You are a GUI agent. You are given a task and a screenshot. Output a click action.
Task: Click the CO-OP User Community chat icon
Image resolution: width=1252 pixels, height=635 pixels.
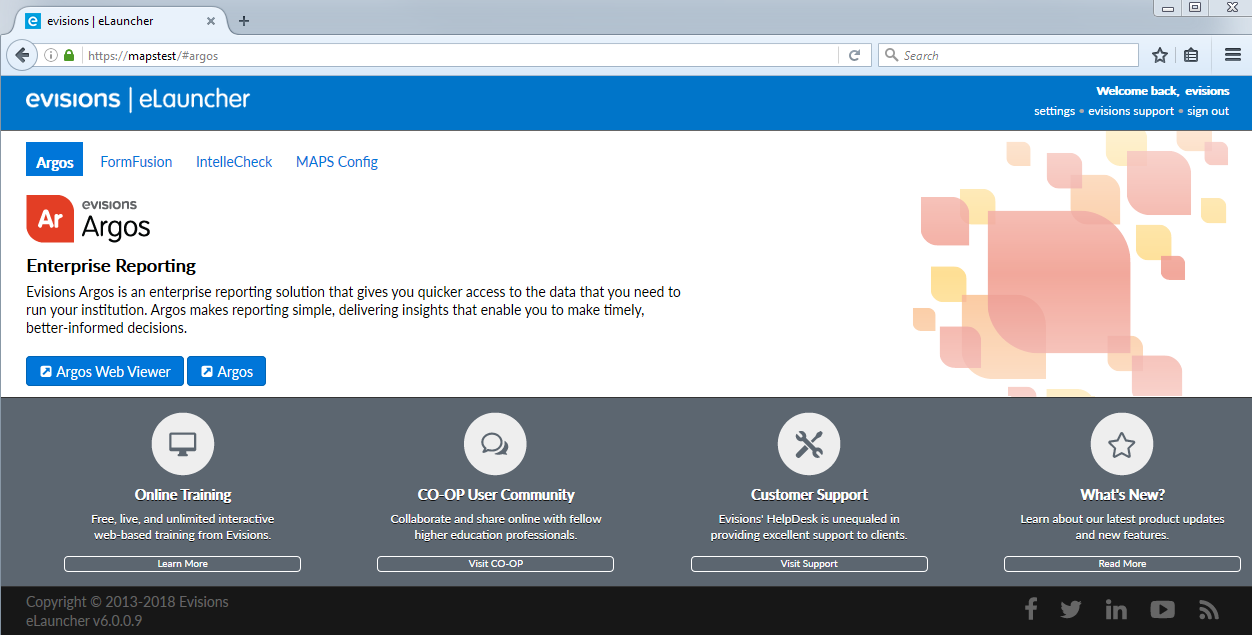(495, 444)
